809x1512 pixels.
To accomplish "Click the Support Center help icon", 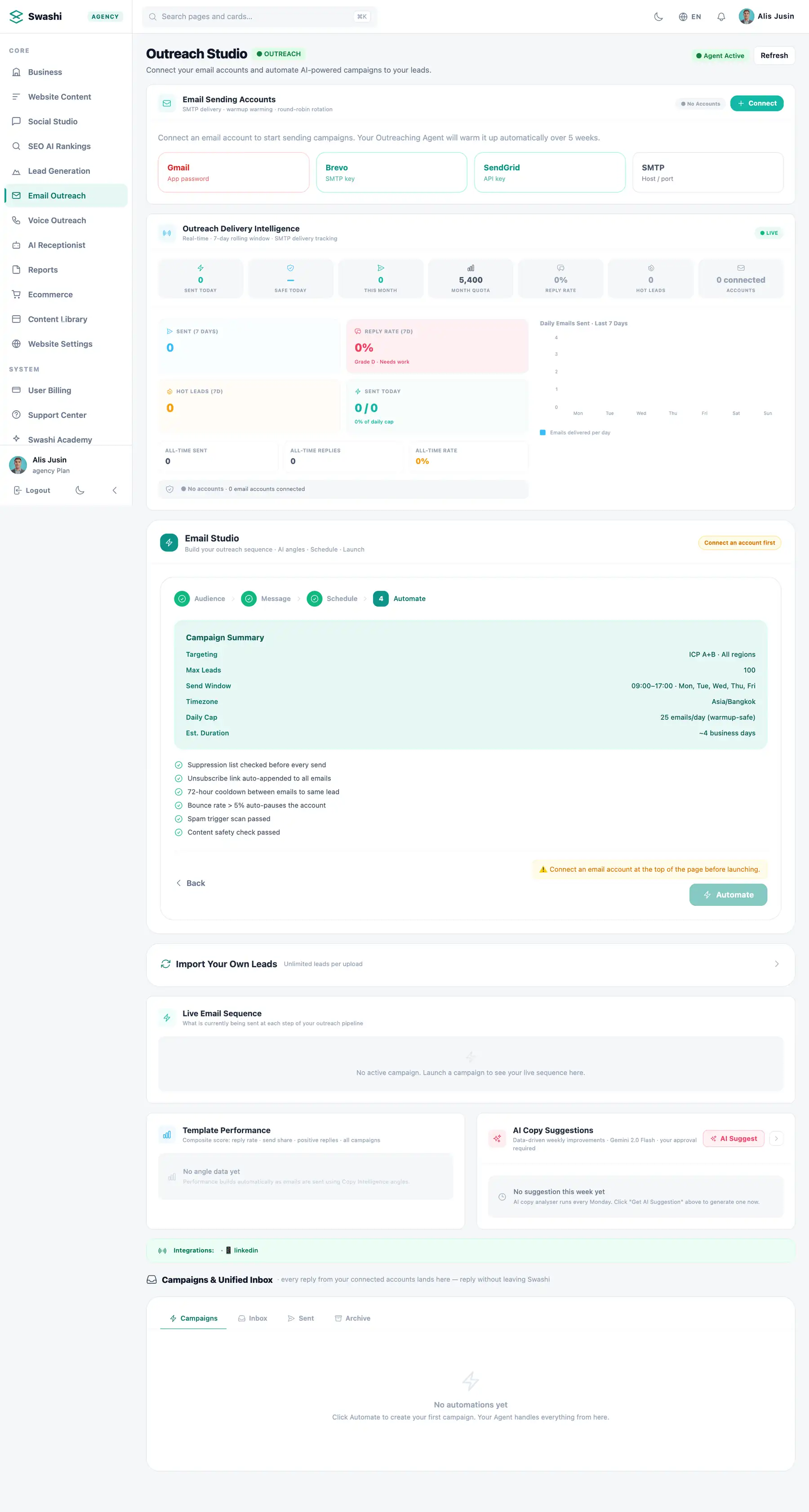I will tap(17, 414).
